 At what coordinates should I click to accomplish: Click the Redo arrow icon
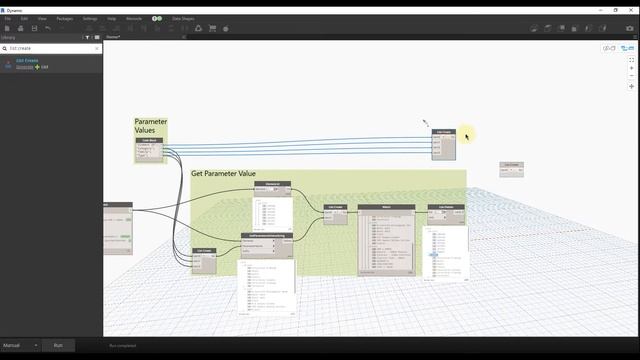(62, 28)
